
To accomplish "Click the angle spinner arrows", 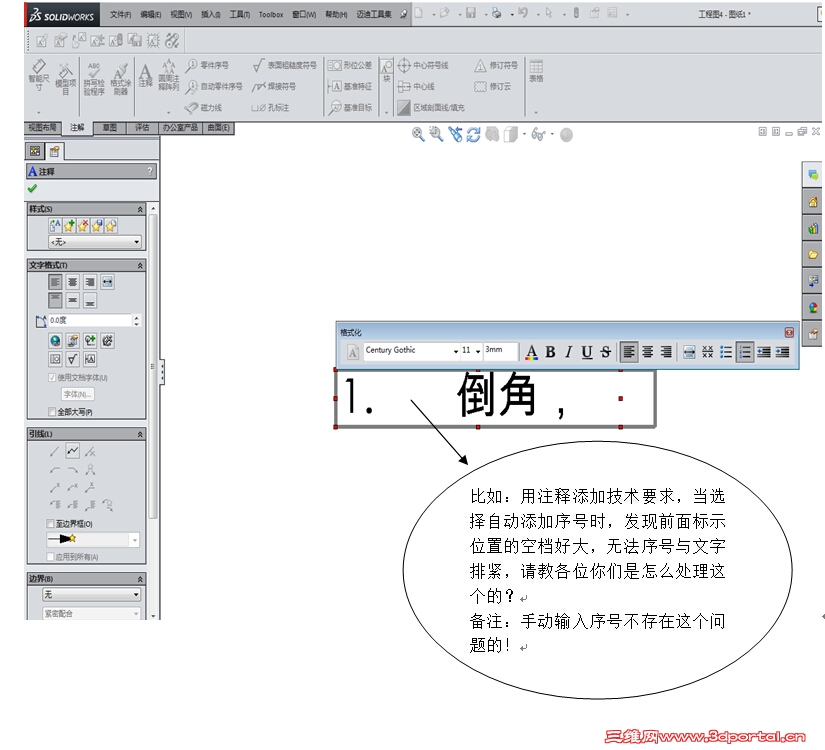I will pos(137,320).
